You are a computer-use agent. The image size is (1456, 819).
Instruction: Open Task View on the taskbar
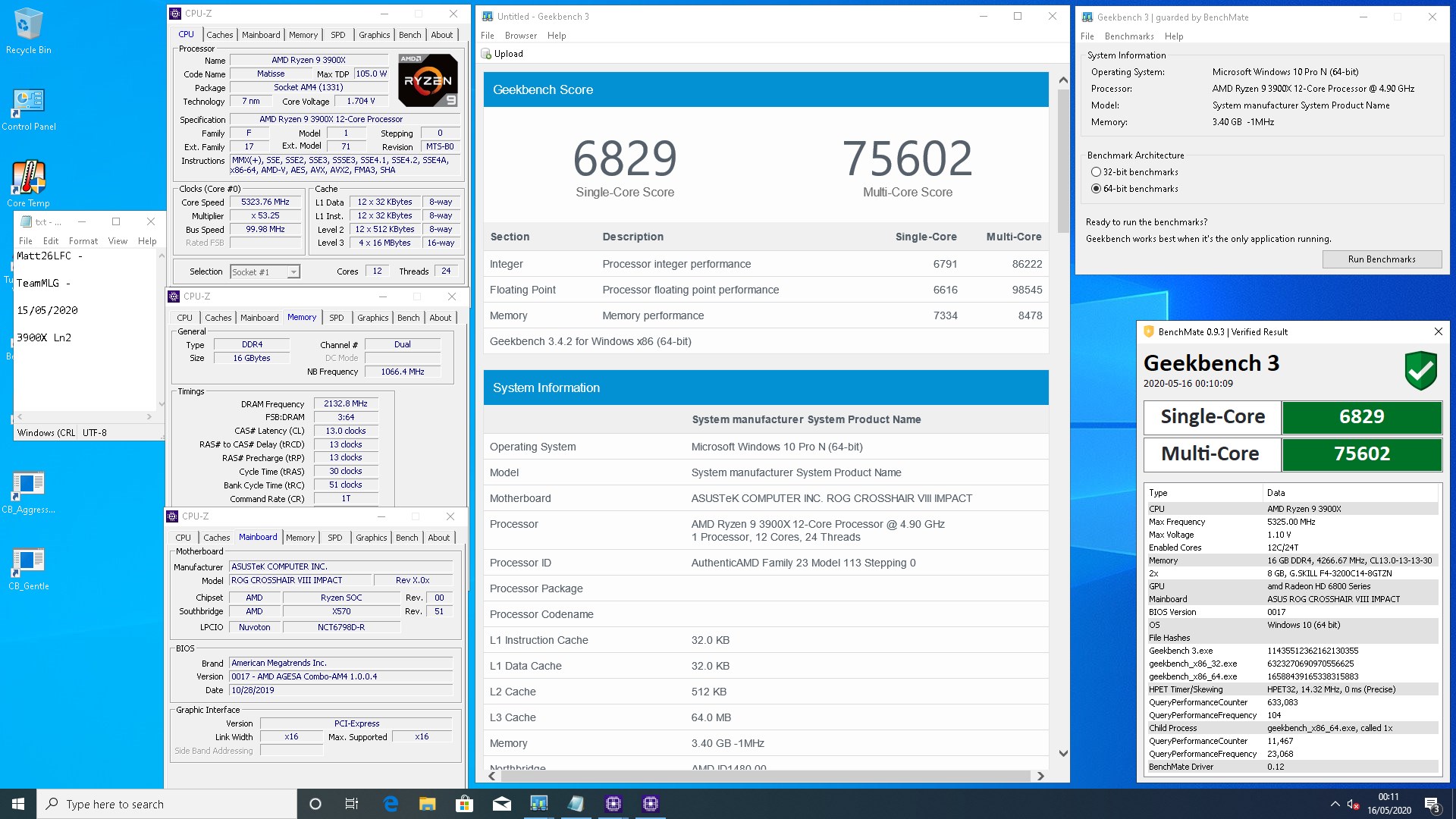(352, 804)
